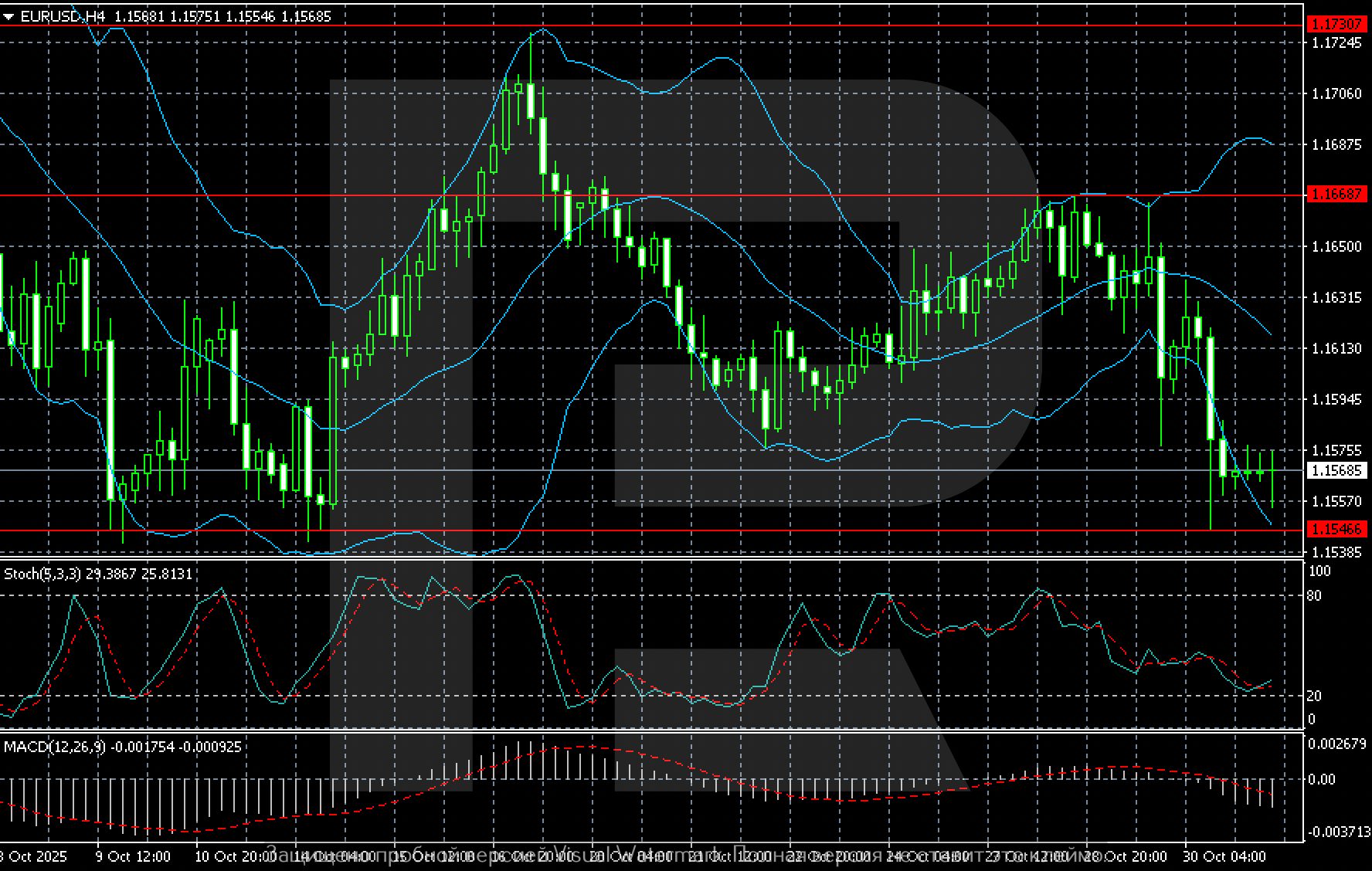The width and height of the screenshot is (1372, 871).
Task: Click the red 1.15466 support price tag
Action: (x=1335, y=529)
